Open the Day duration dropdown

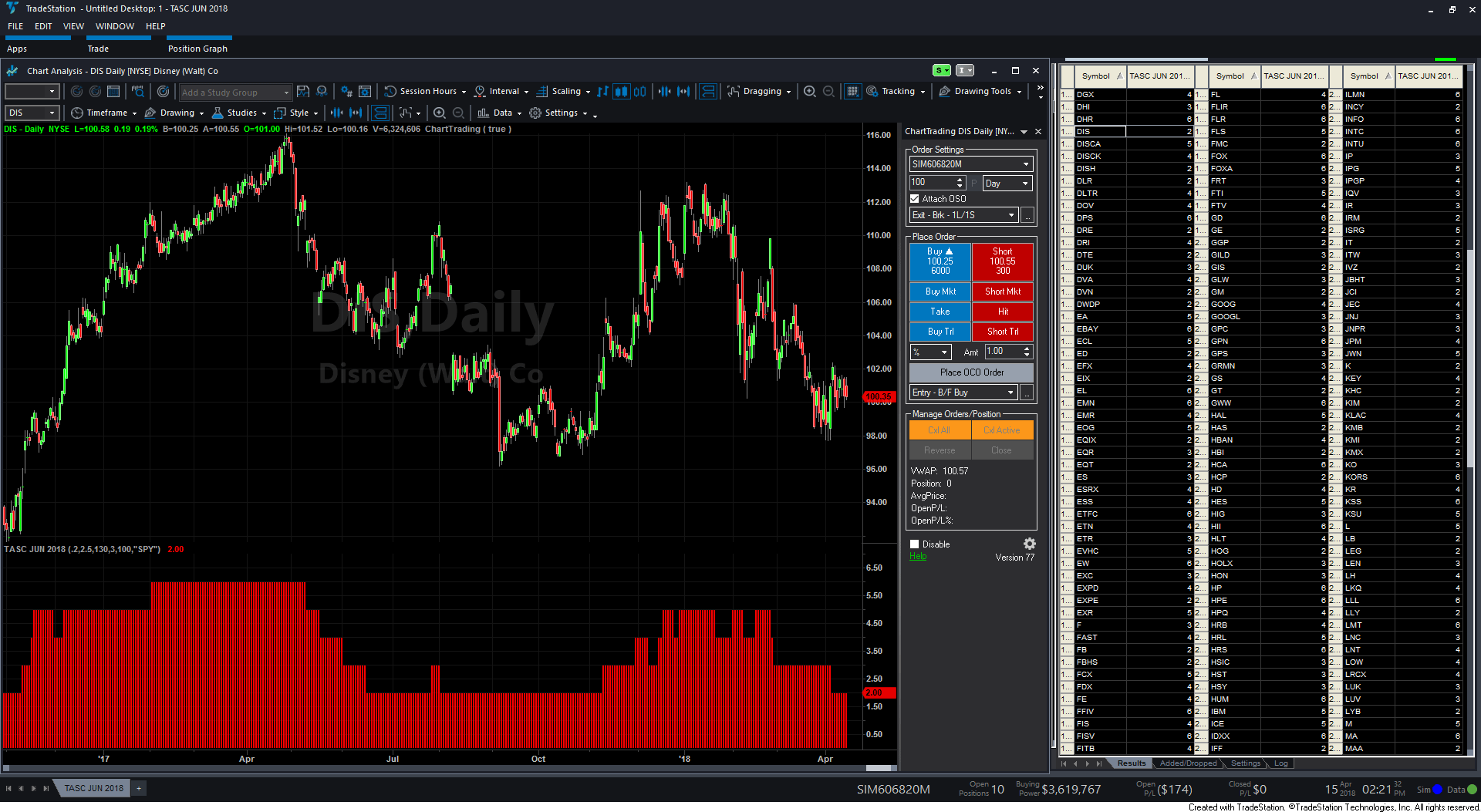[1007, 184]
